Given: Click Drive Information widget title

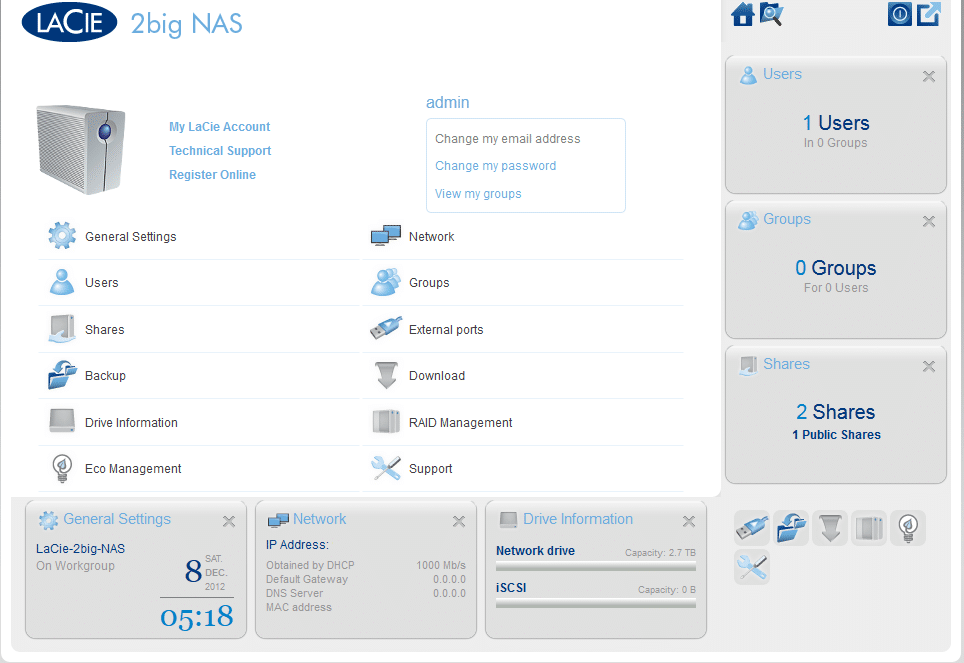Looking at the screenshot, I should (x=578, y=519).
